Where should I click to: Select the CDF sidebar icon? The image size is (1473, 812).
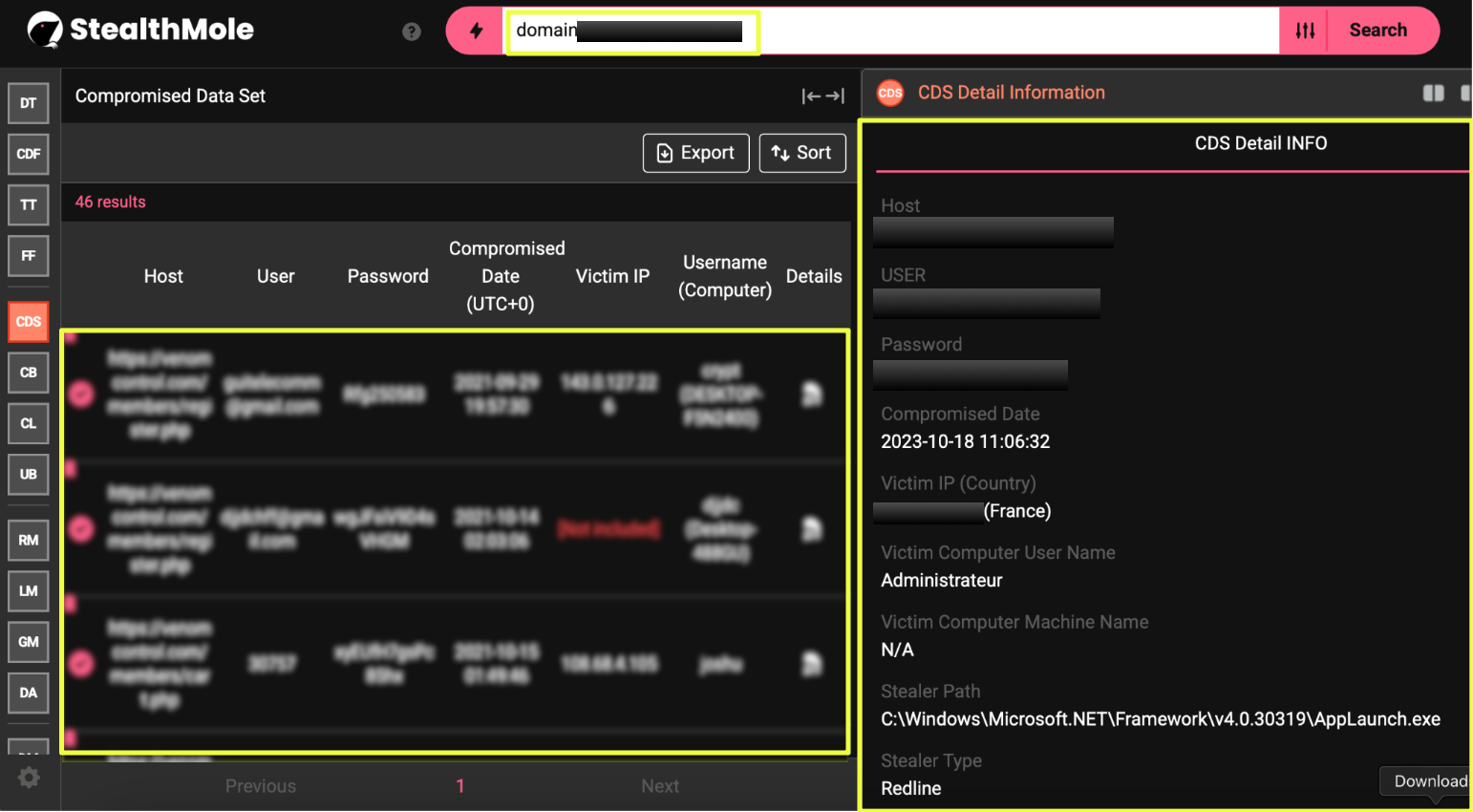[x=29, y=154]
